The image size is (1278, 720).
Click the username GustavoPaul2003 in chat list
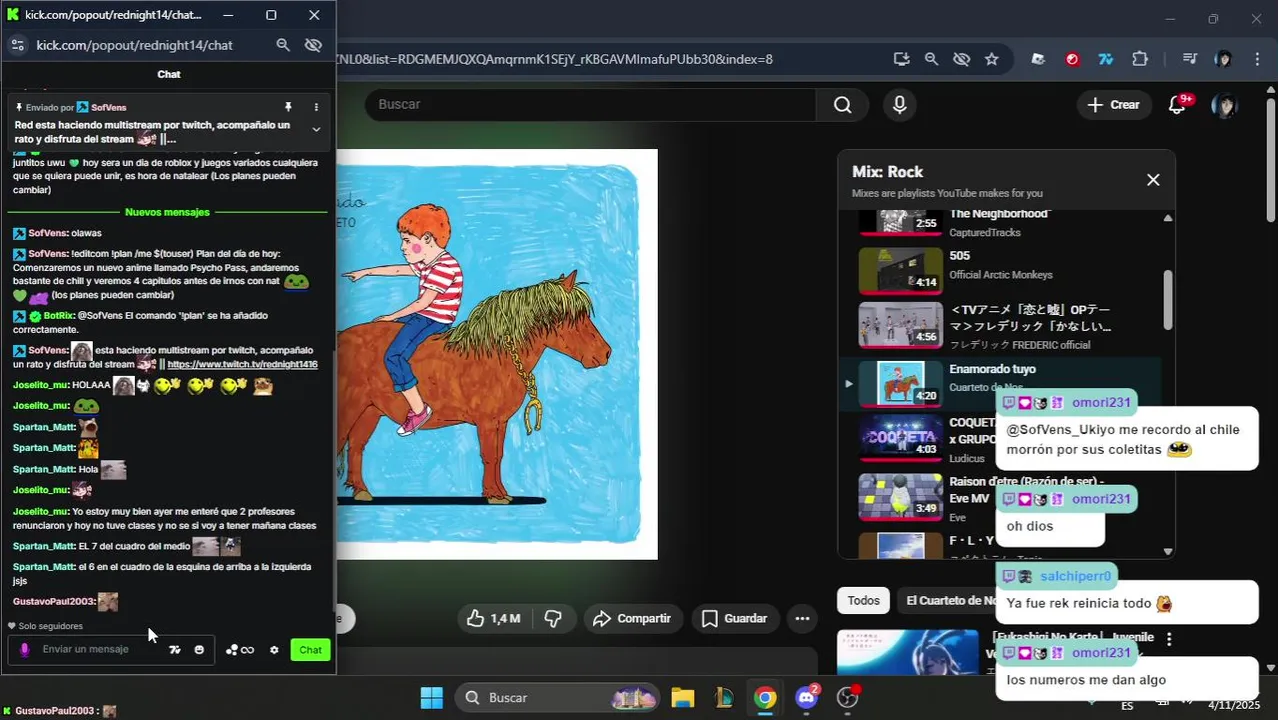(53, 601)
